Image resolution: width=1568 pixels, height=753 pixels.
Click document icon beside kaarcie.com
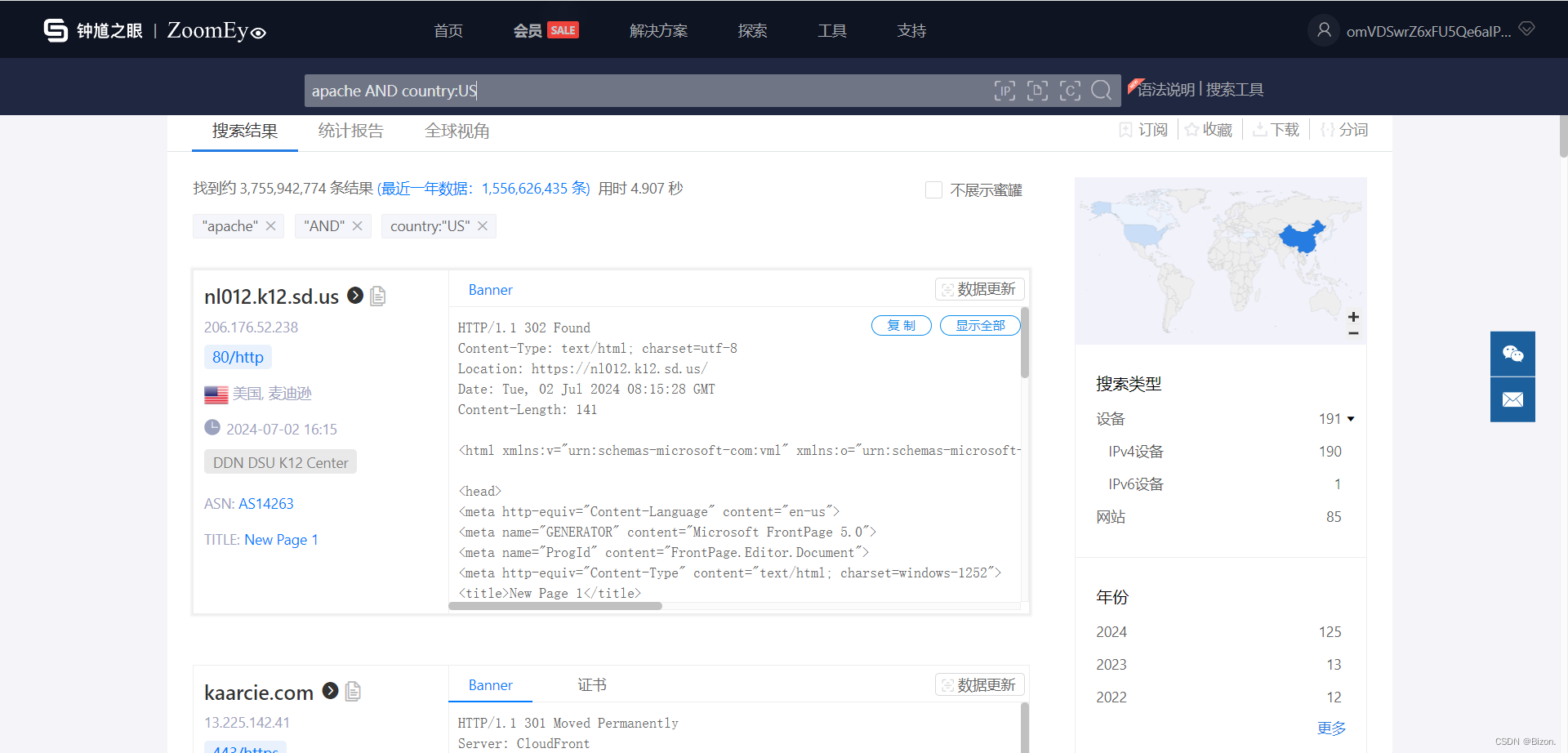pyautogui.click(x=353, y=691)
